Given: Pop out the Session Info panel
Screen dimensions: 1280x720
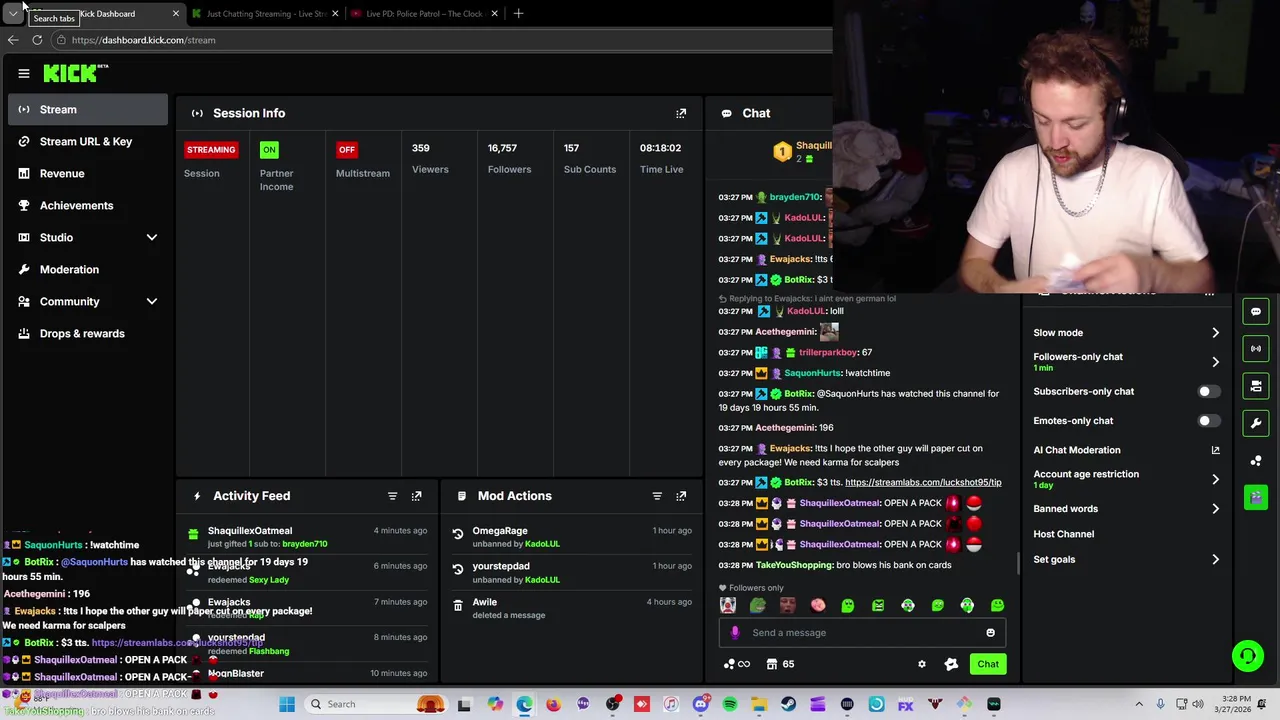Looking at the screenshot, I should pos(681,113).
